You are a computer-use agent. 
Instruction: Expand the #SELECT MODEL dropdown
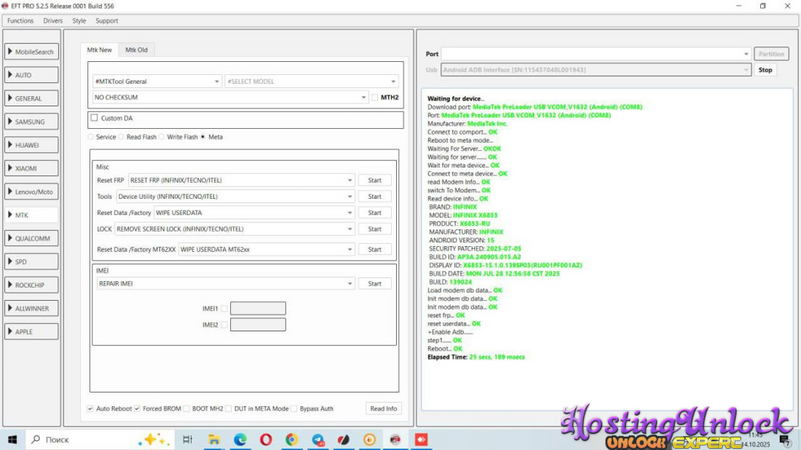tap(310, 82)
